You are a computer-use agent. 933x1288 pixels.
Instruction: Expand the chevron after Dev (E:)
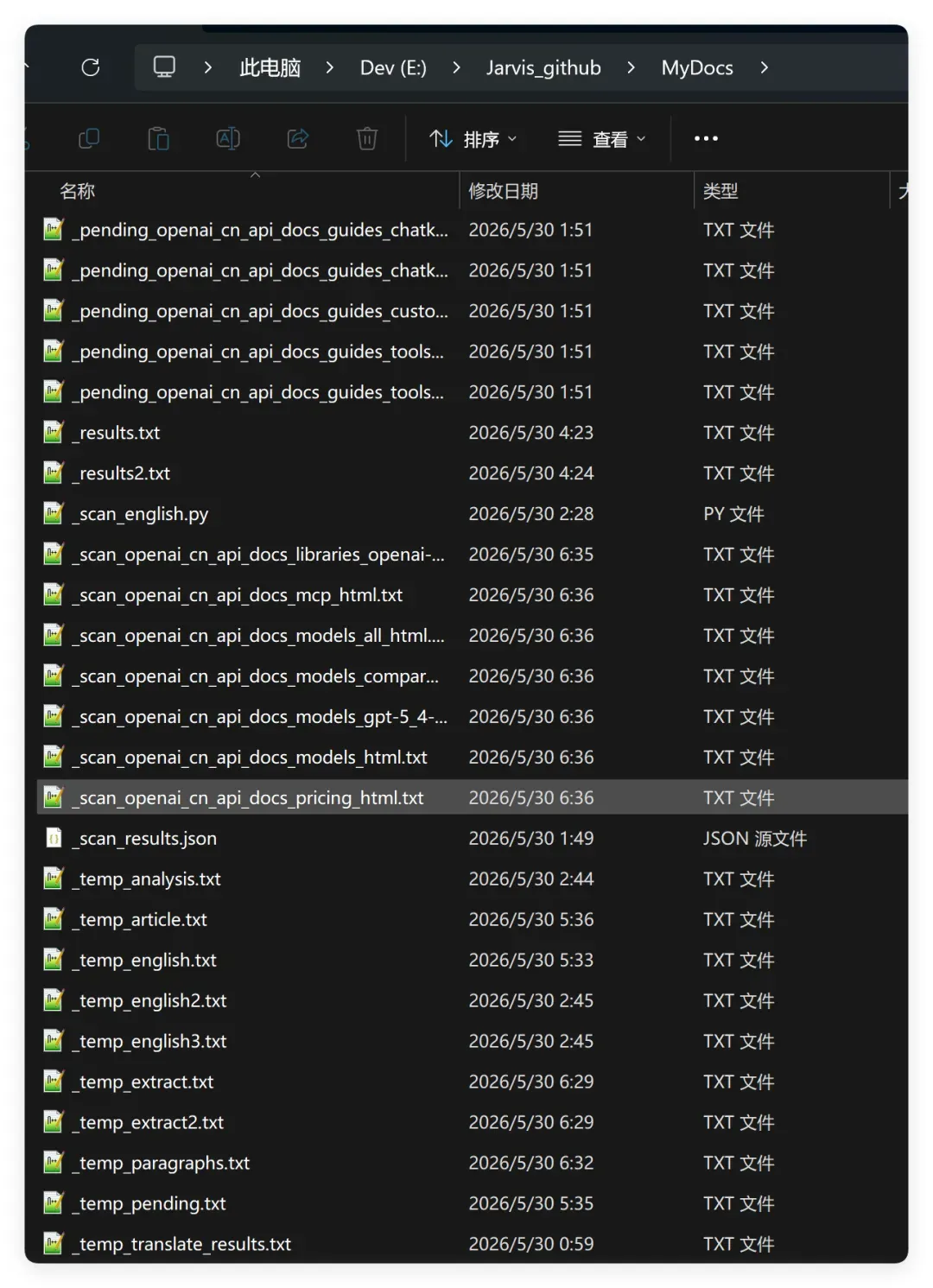(x=456, y=67)
